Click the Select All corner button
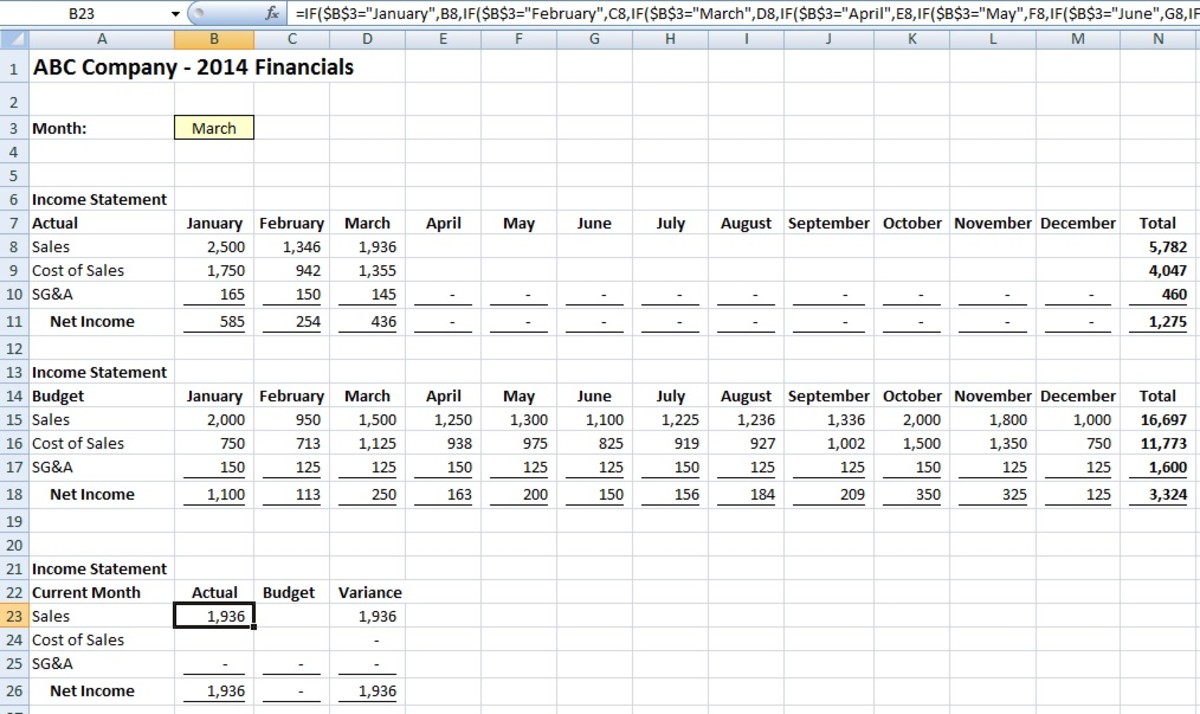The width and height of the screenshot is (1200, 714). [x=14, y=39]
